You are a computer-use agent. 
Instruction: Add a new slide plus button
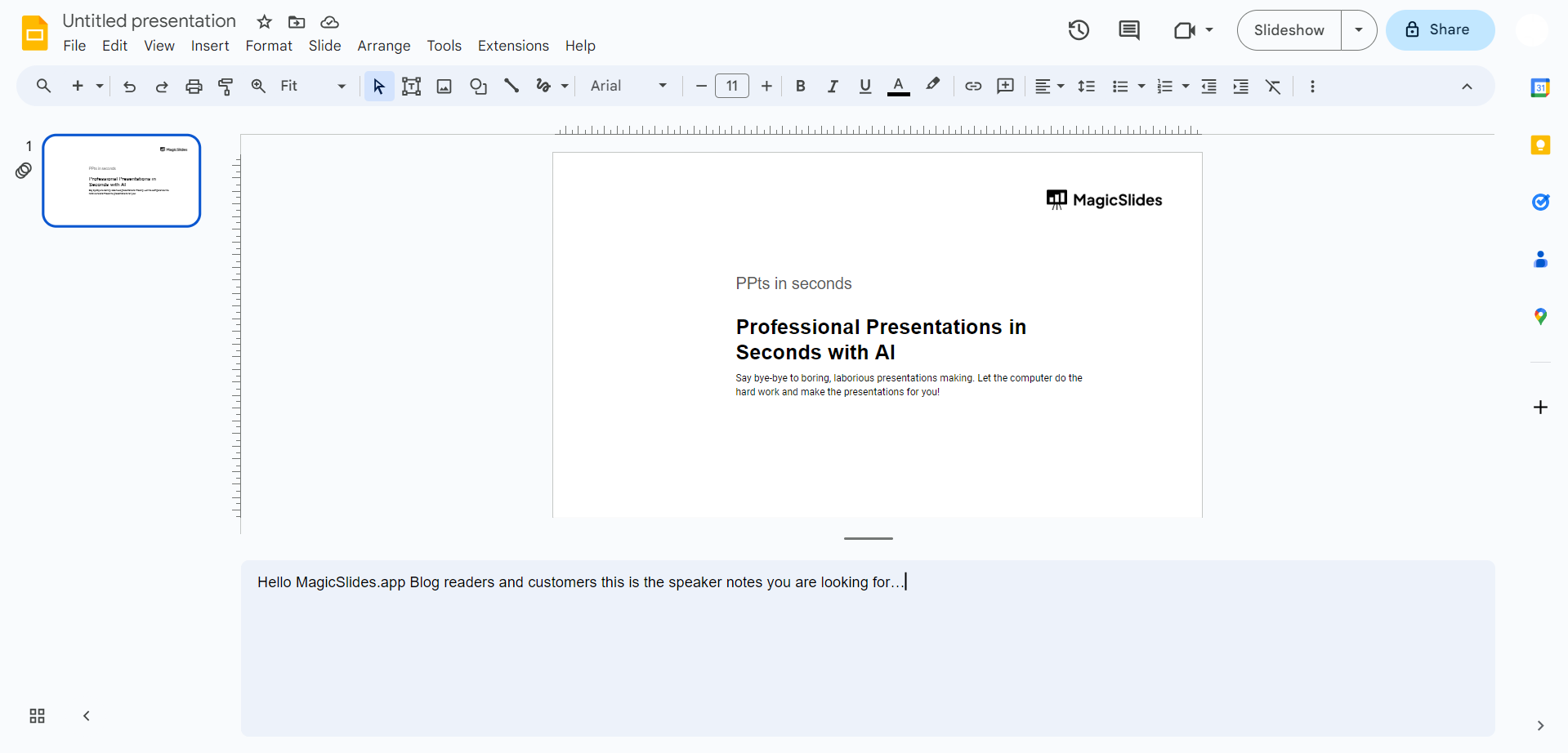[x=78, y=86]
